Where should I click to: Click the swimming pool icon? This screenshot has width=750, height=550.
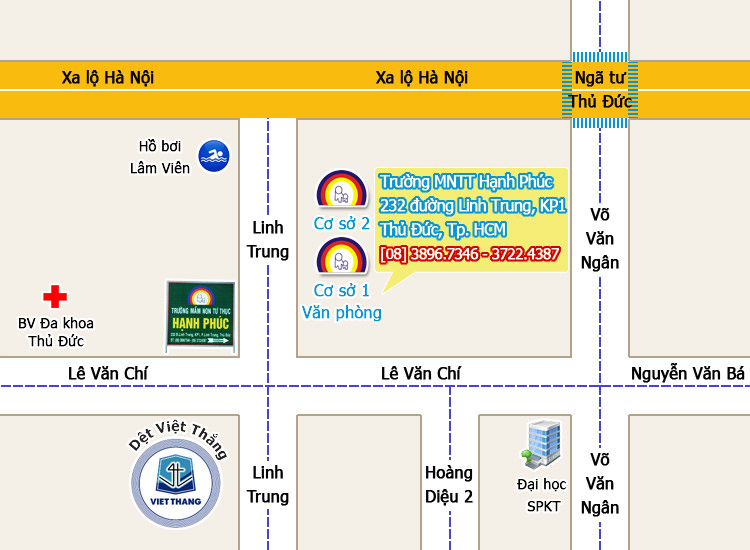[x=214, y=156]
